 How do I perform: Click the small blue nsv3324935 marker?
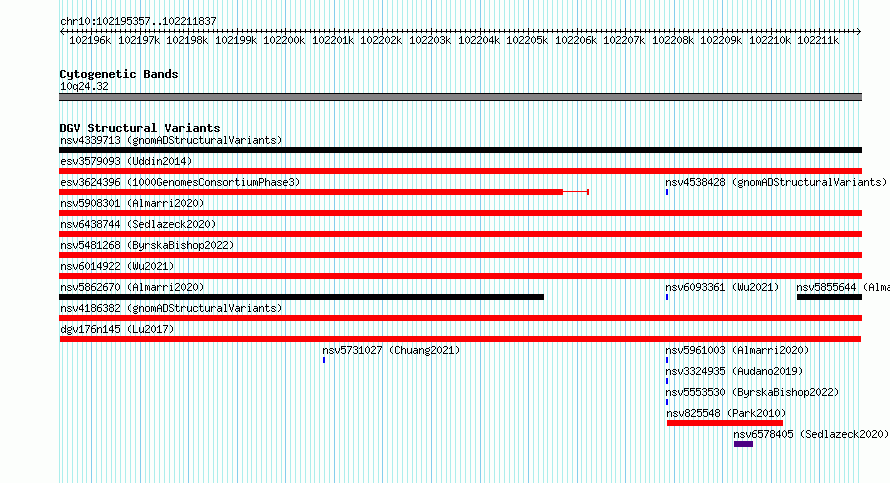(x=667, y=381)
